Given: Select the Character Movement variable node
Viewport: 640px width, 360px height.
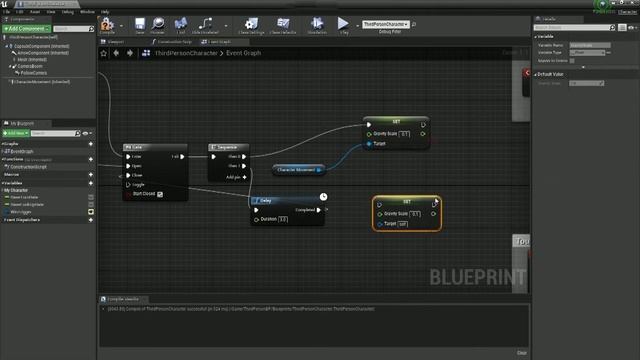Looking at the screenshot, I should (298, 170).
